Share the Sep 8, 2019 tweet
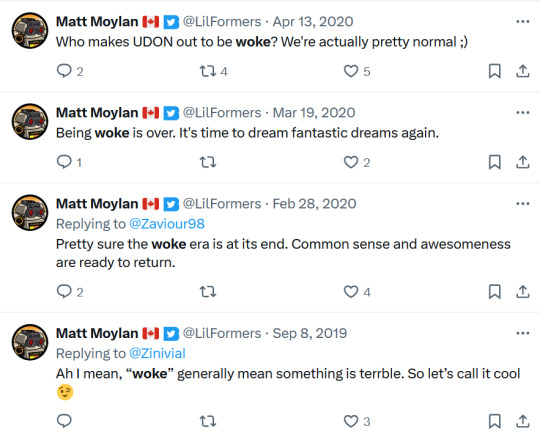 [522, 421]
